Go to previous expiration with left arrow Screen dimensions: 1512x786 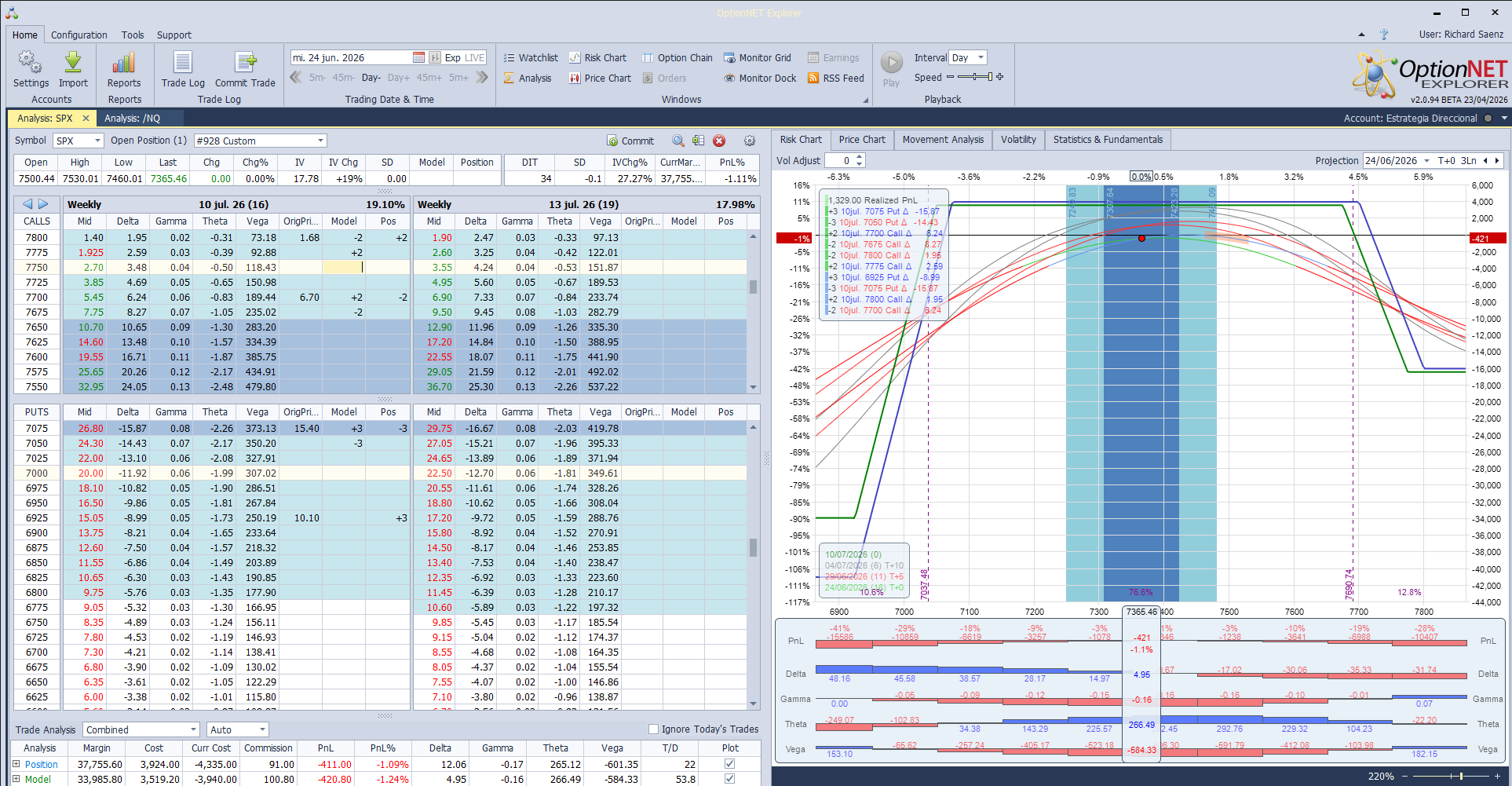pyautogui.click(x=27, y=204)
